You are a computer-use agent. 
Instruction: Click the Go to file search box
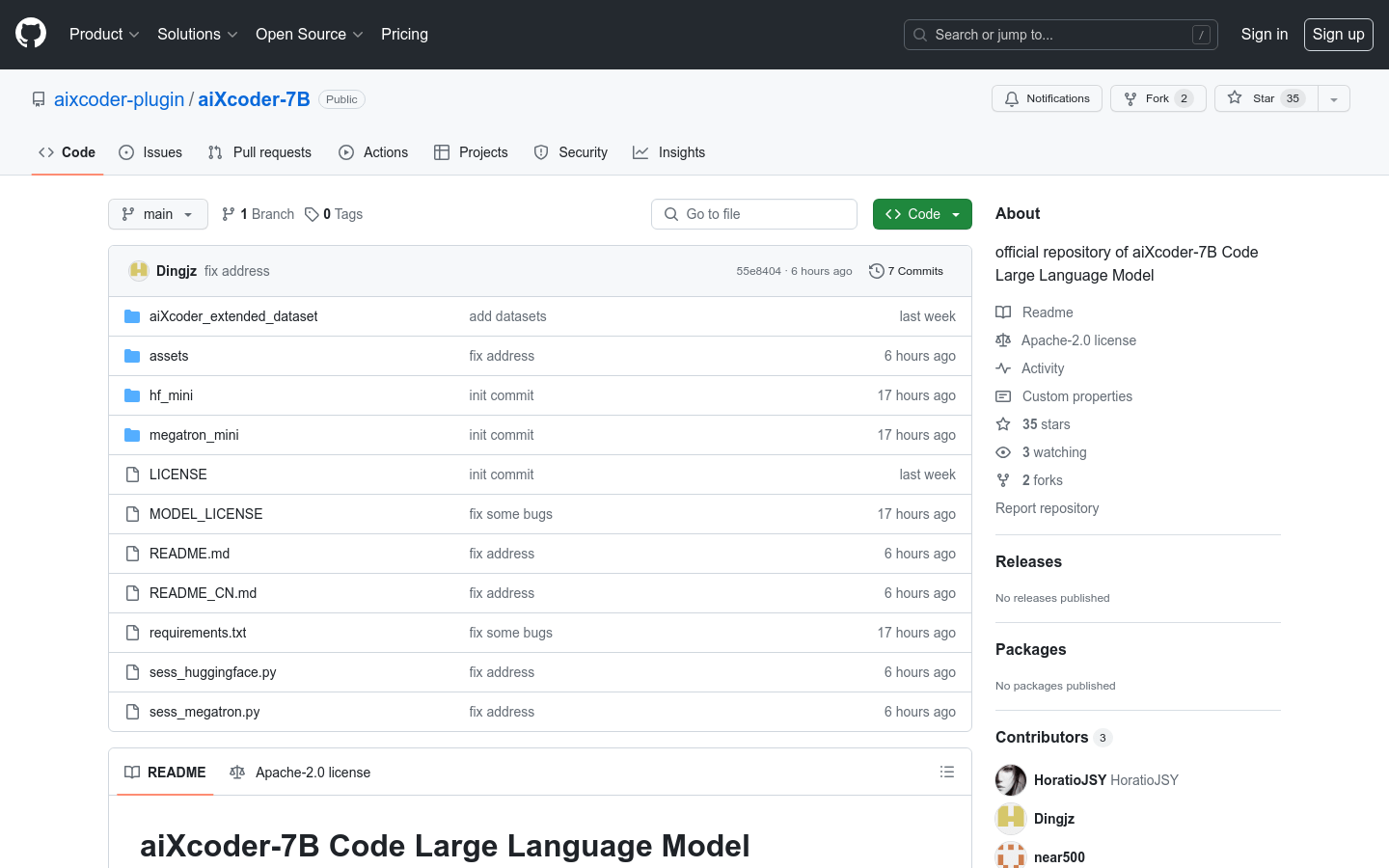[753, 213]
